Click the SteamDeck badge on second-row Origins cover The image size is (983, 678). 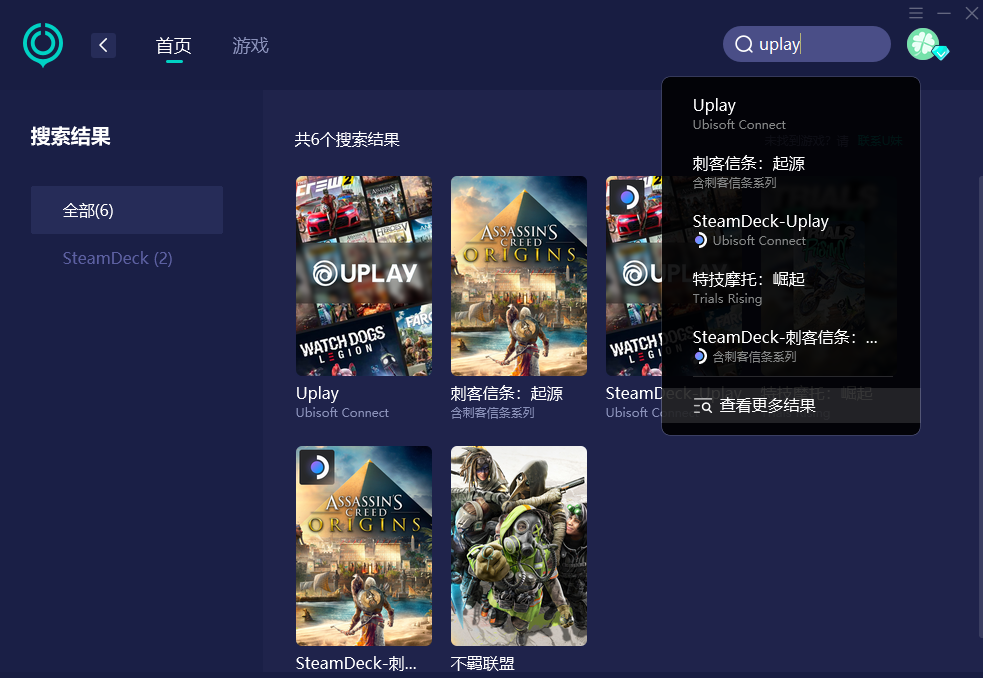tap(317, 467)
